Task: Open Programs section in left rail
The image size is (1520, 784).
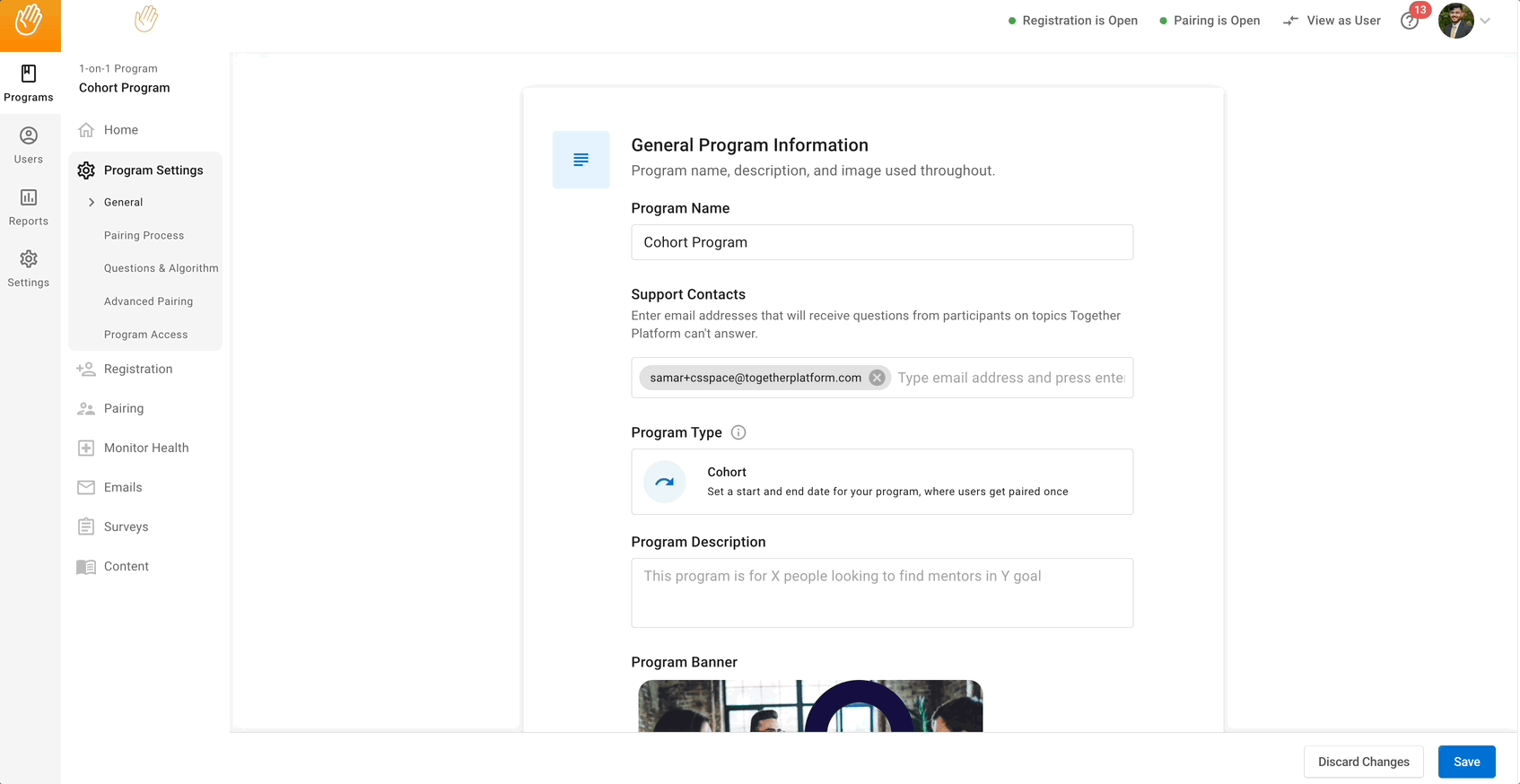Action: tap(29, 83)
